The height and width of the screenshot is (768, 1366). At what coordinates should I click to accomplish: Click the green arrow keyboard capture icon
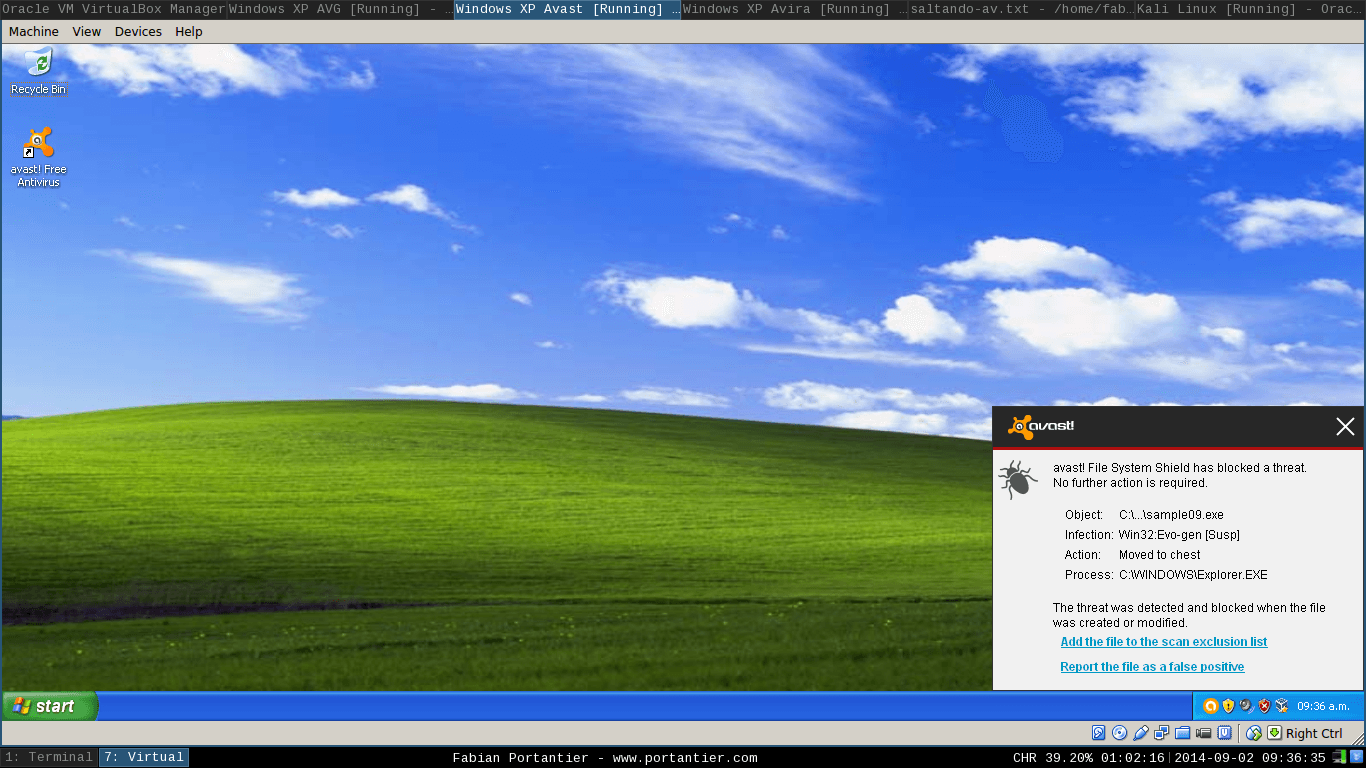pyautogui.click(x=1274, y=733)
